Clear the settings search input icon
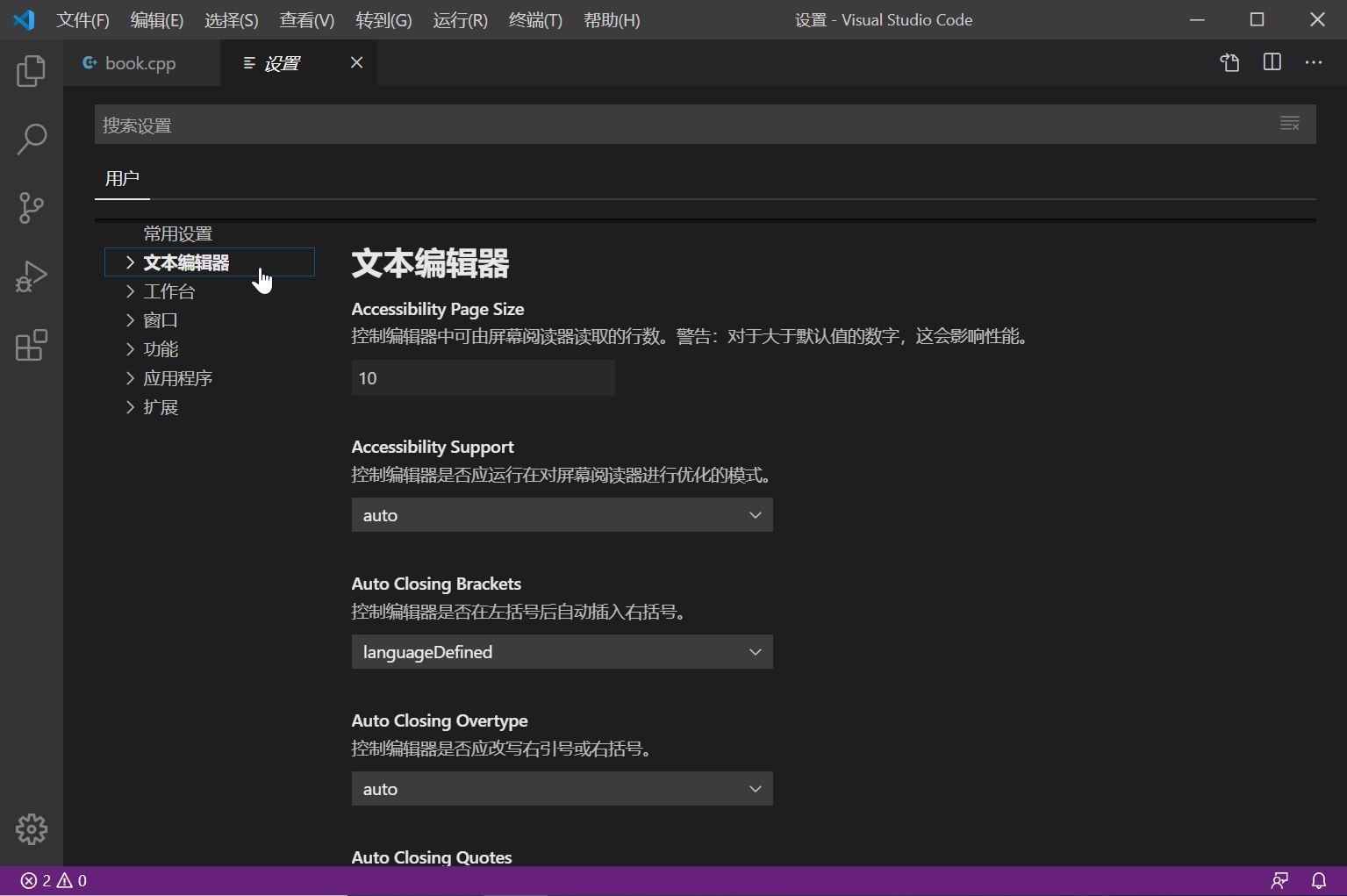This screenshot has height=896, width=1347. coord(1289,124)
